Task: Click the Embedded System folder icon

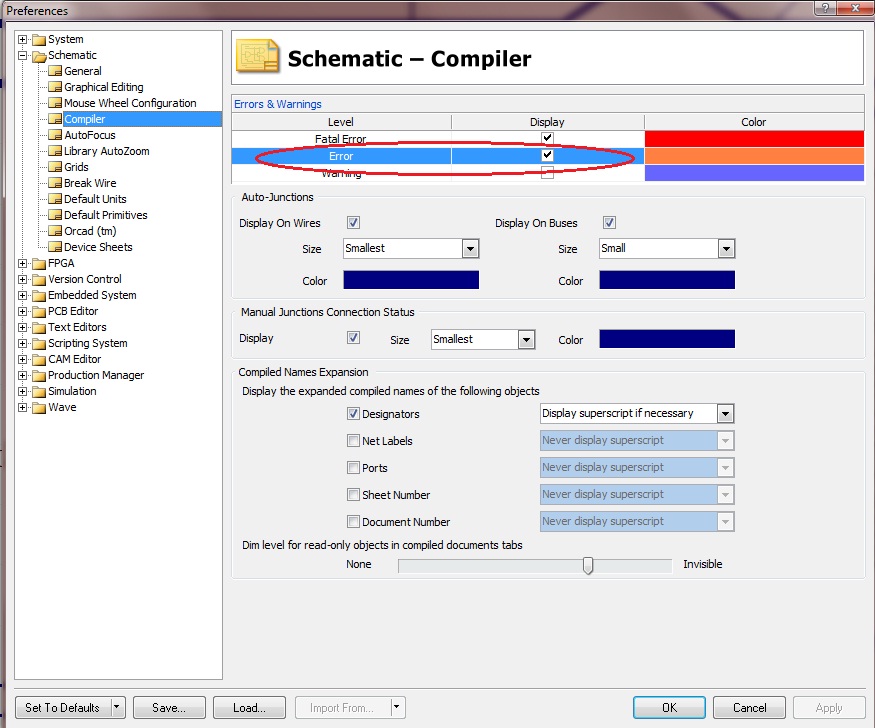Action: (39, 296)
